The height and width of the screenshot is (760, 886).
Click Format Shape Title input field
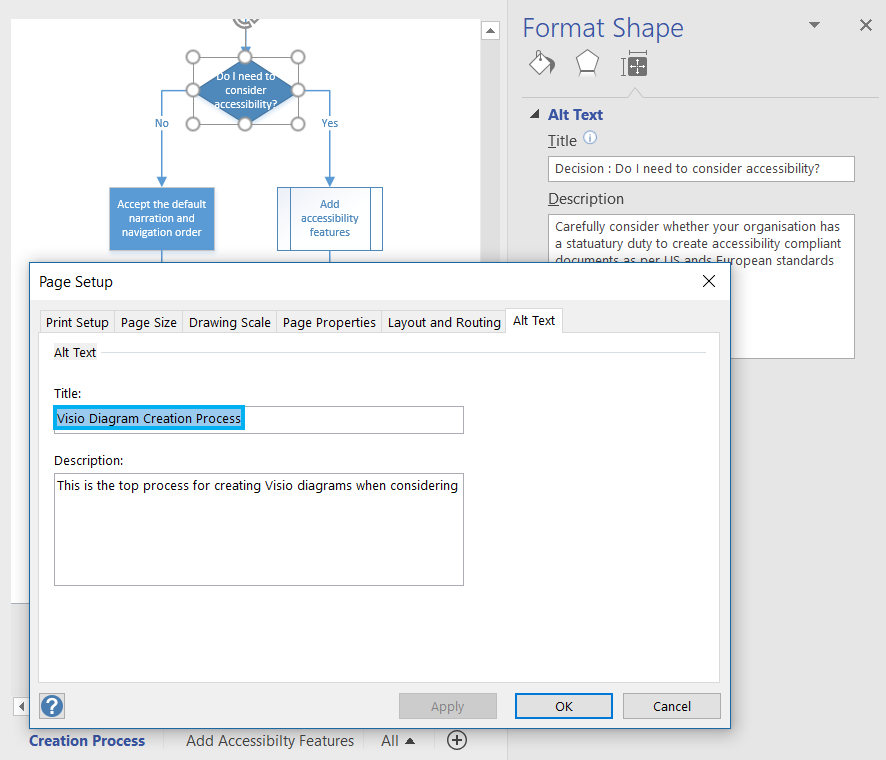[701, 169]
